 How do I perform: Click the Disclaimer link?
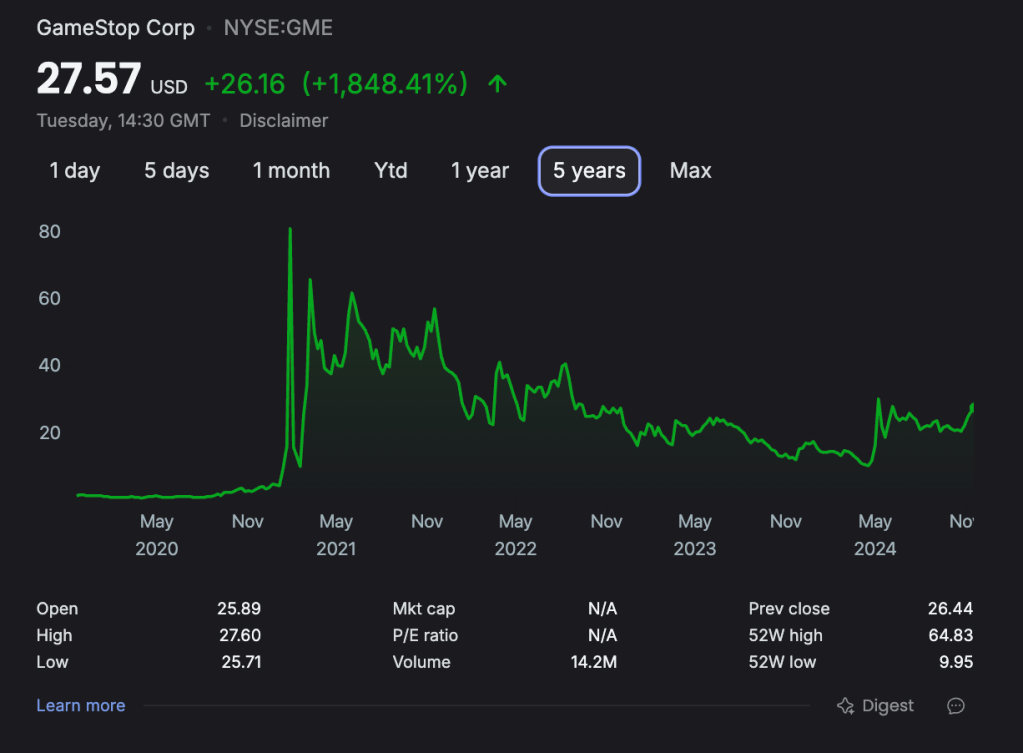tap(283, 121)
